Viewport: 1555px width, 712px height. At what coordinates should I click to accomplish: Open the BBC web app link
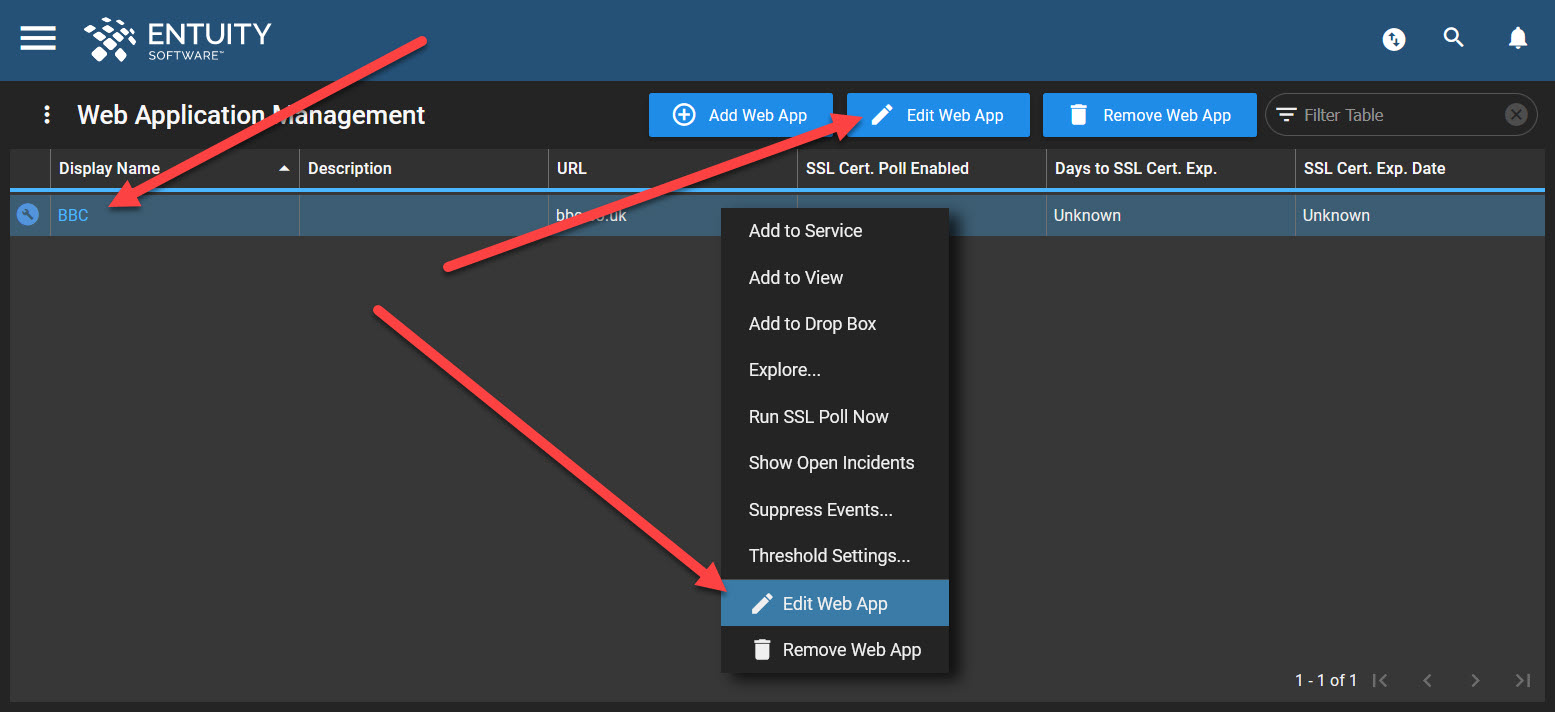click(72, 214)
